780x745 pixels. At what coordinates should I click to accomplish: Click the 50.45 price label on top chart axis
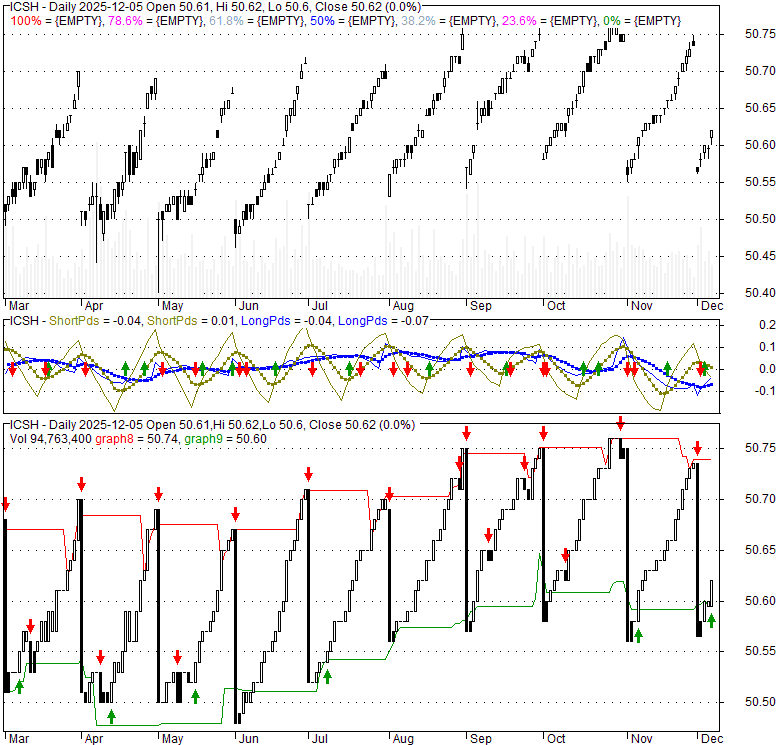point(760,256)
